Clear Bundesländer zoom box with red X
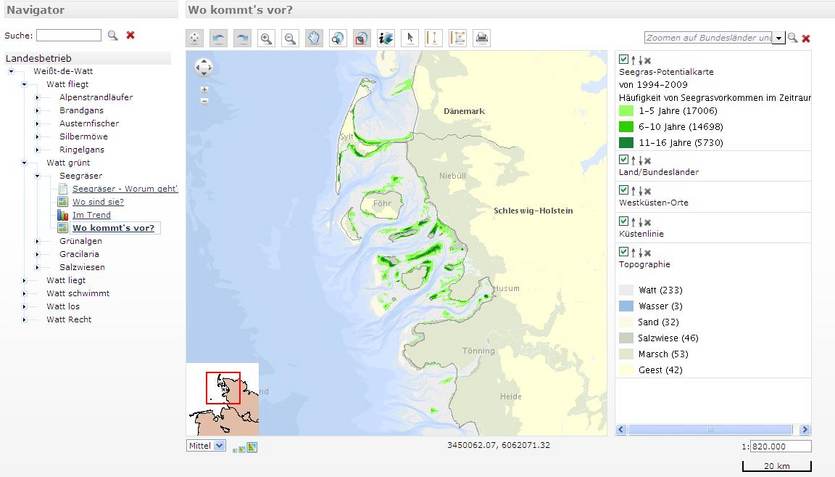Image resolution: width=835 pixels, height=477 pixels. [x=806, y=38]
